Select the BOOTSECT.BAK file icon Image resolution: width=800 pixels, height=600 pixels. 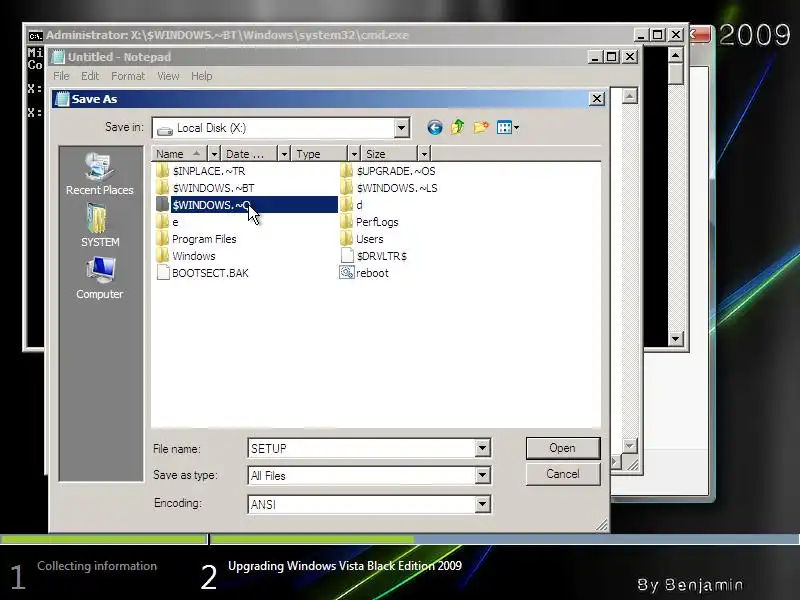pos(163,273)
